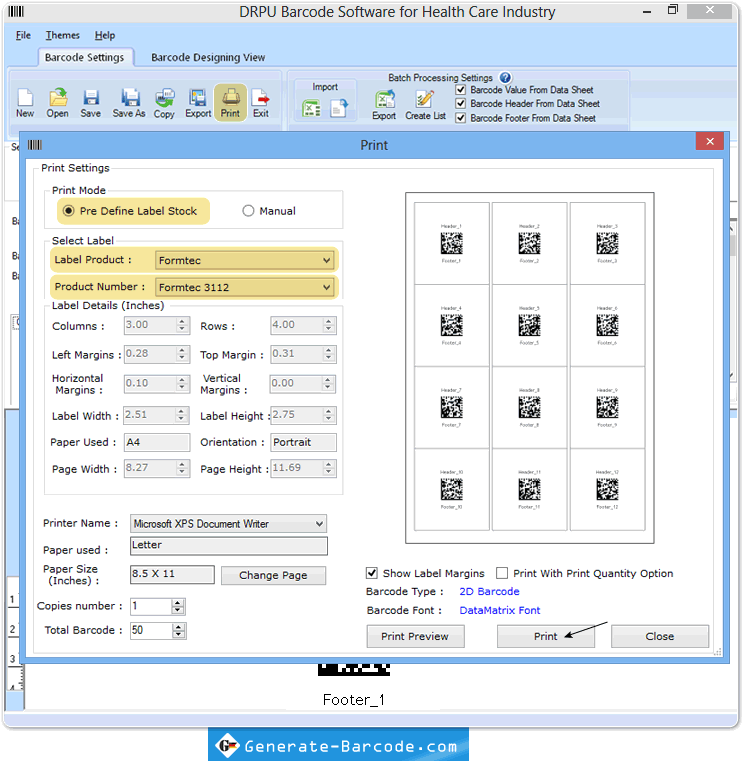Click the Header_5 label in preview
744x761 pixels.
pyautogui.click(x=529, y=308)
